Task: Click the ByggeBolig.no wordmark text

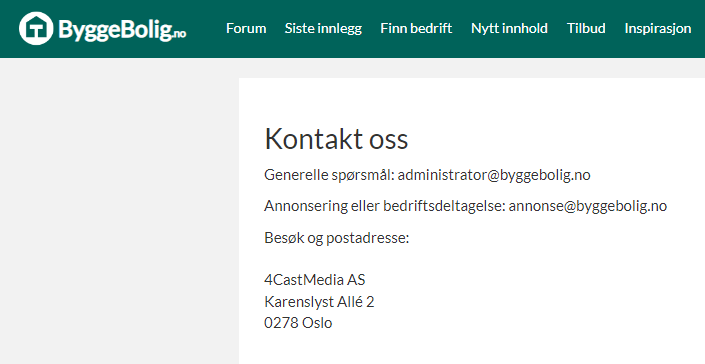Action: pyautogui.click(x=122, y=30)
